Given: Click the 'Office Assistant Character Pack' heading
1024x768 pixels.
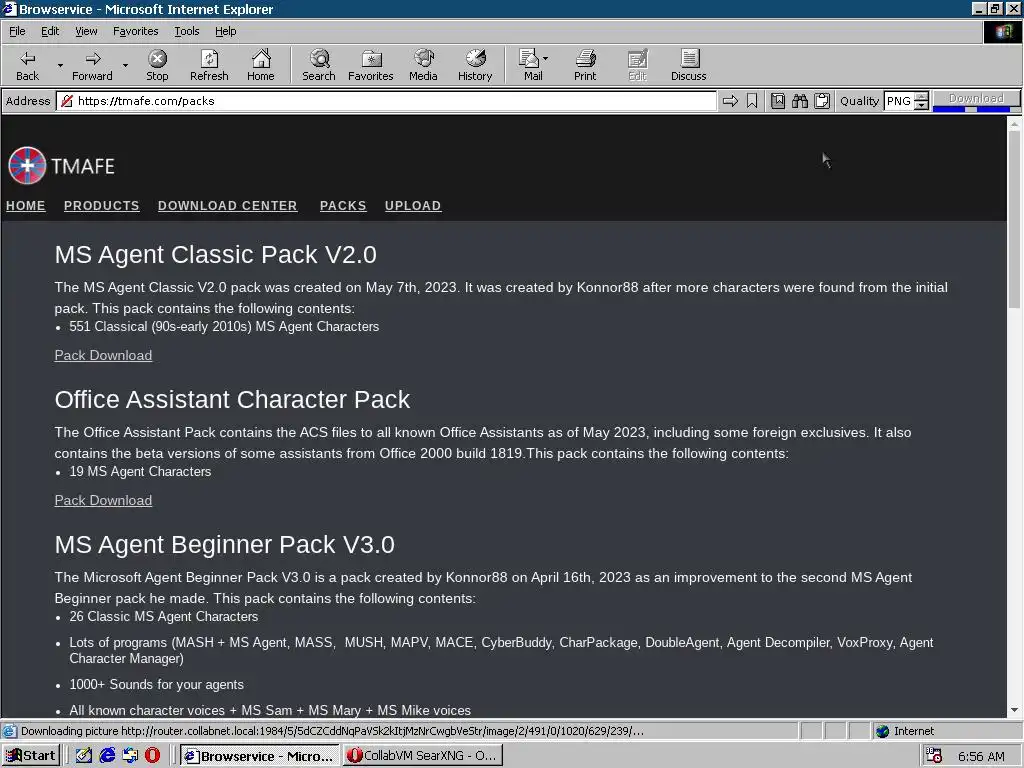Looking at the screenshot, I should [x=232, y=399].
